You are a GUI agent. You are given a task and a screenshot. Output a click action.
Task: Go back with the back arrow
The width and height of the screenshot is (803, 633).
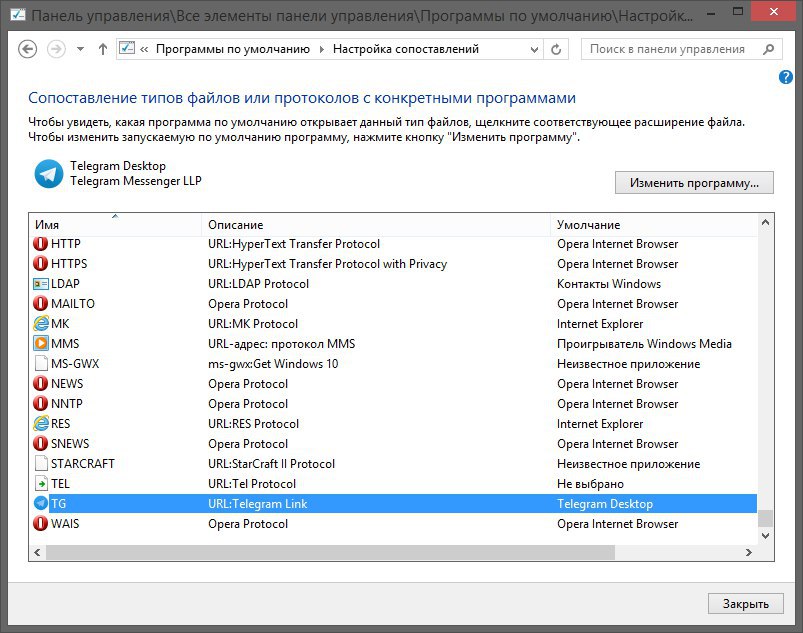coord(27,49)
